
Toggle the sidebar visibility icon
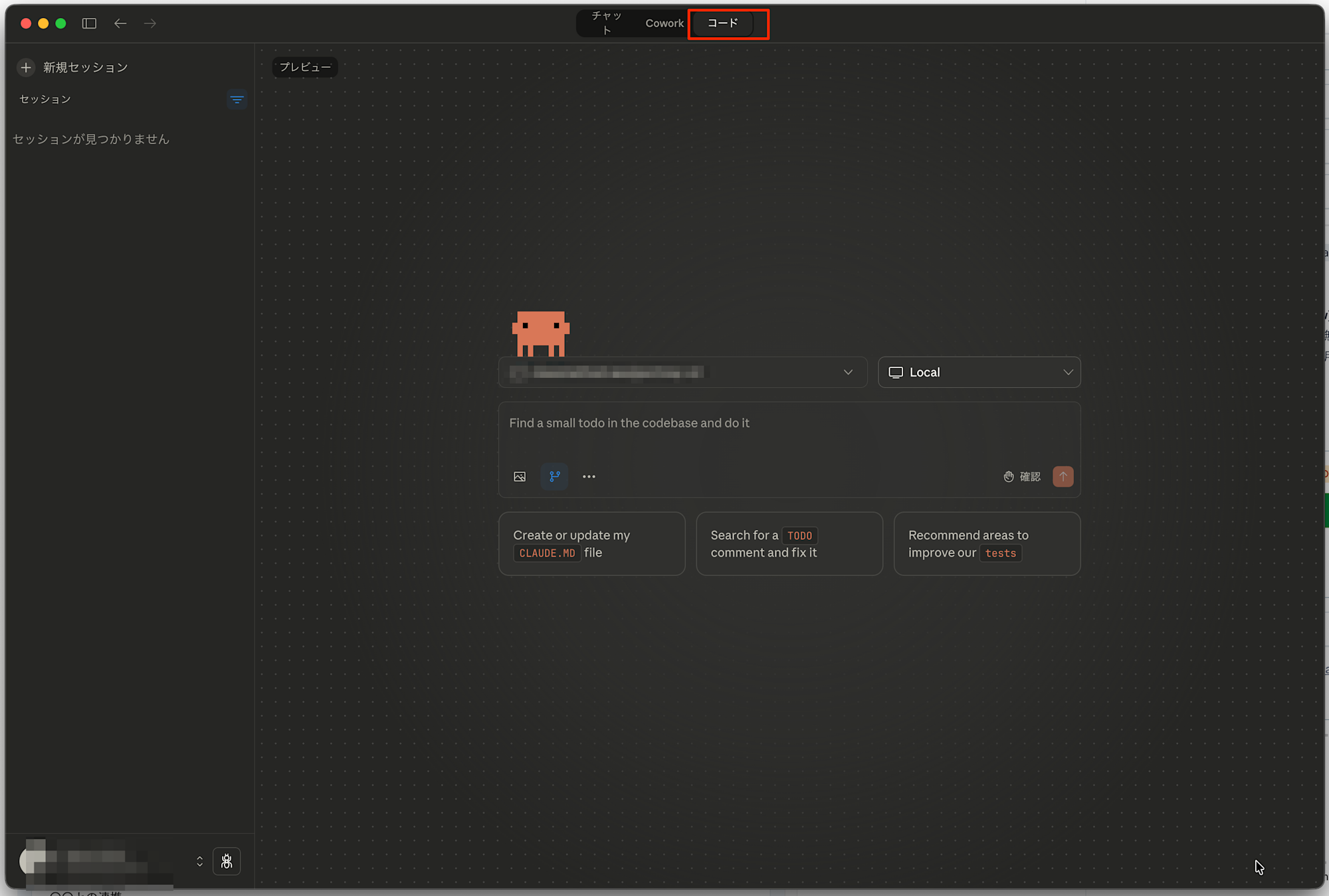(88, 23)
